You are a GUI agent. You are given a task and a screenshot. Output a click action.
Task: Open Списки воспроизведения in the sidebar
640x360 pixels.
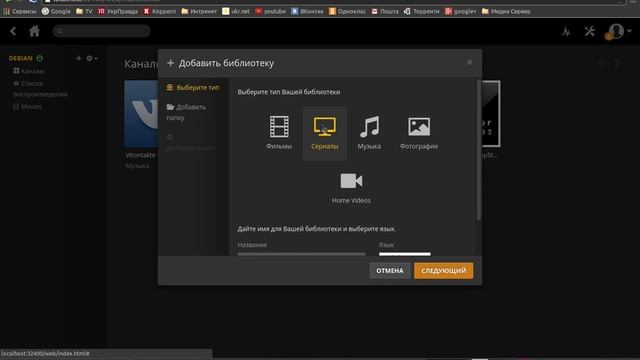coord(40,89)
